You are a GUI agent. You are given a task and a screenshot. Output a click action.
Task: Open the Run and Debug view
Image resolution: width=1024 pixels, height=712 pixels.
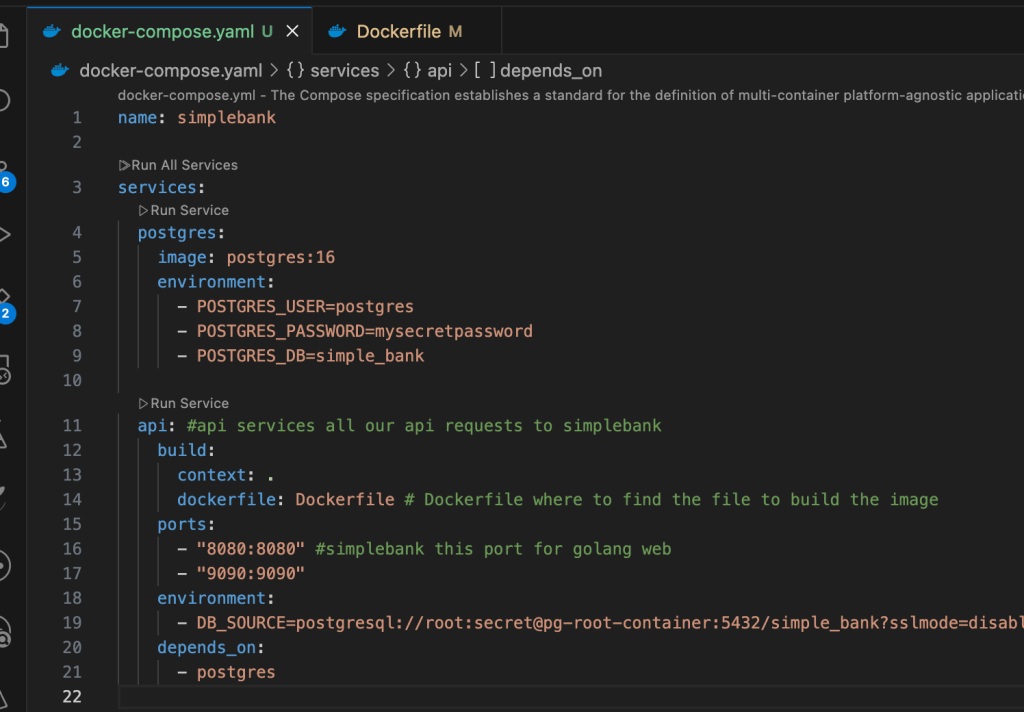pyautogui.click(x=4, y=235)
